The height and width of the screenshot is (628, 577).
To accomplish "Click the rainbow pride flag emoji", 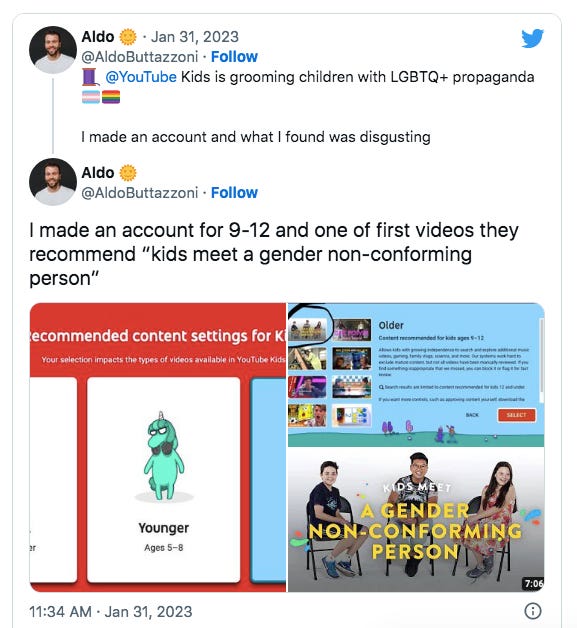I will [x=111, y=97].
